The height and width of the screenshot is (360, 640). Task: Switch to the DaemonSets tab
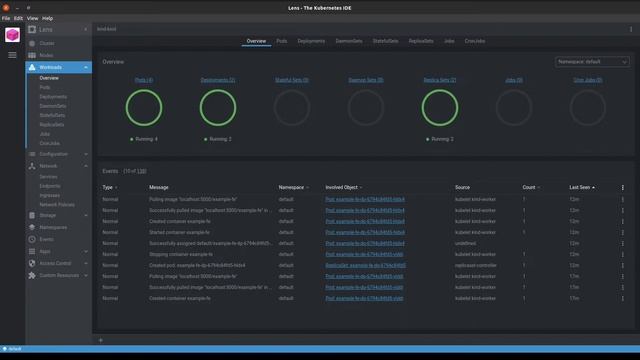tap(349, 41)
